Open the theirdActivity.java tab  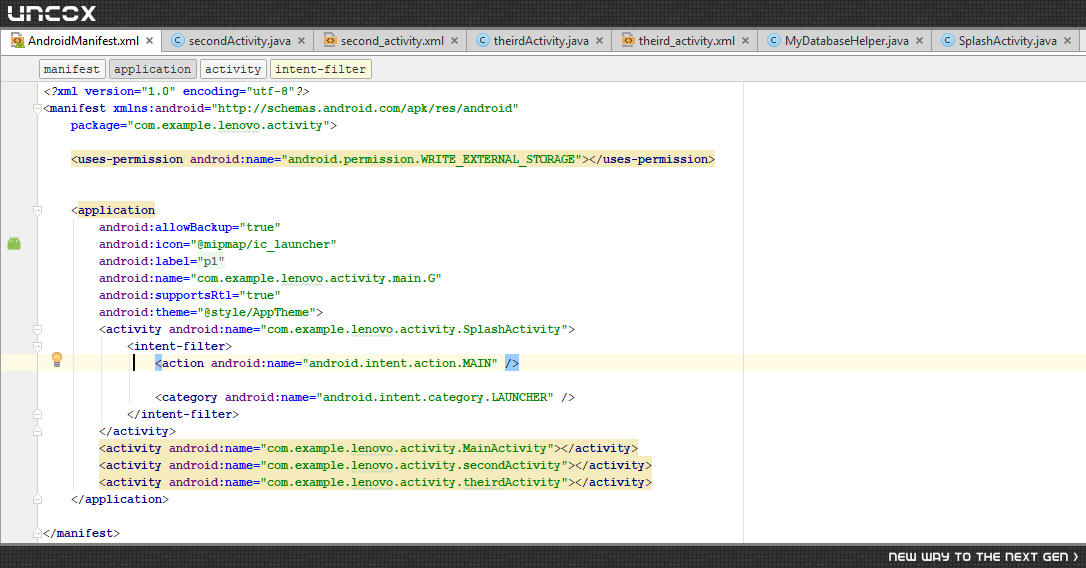tap(541, 41)
